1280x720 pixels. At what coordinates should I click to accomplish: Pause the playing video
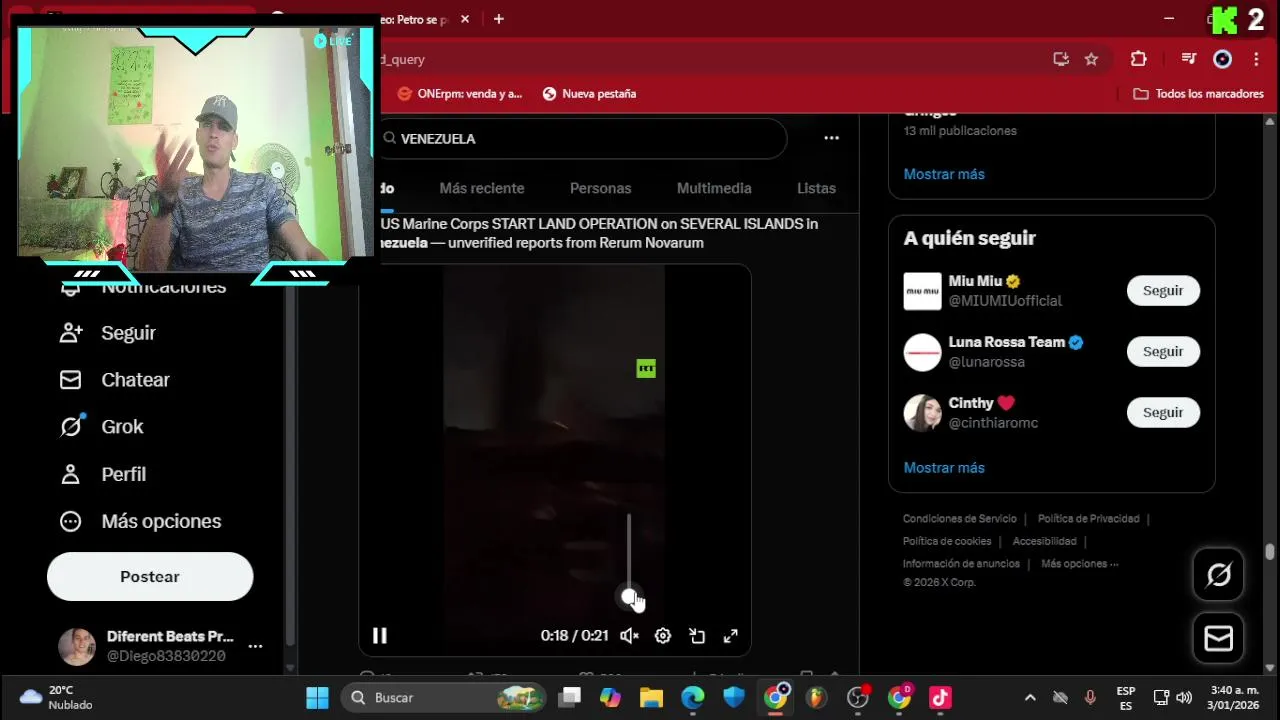pyautogui.click(x=379, y=635)
